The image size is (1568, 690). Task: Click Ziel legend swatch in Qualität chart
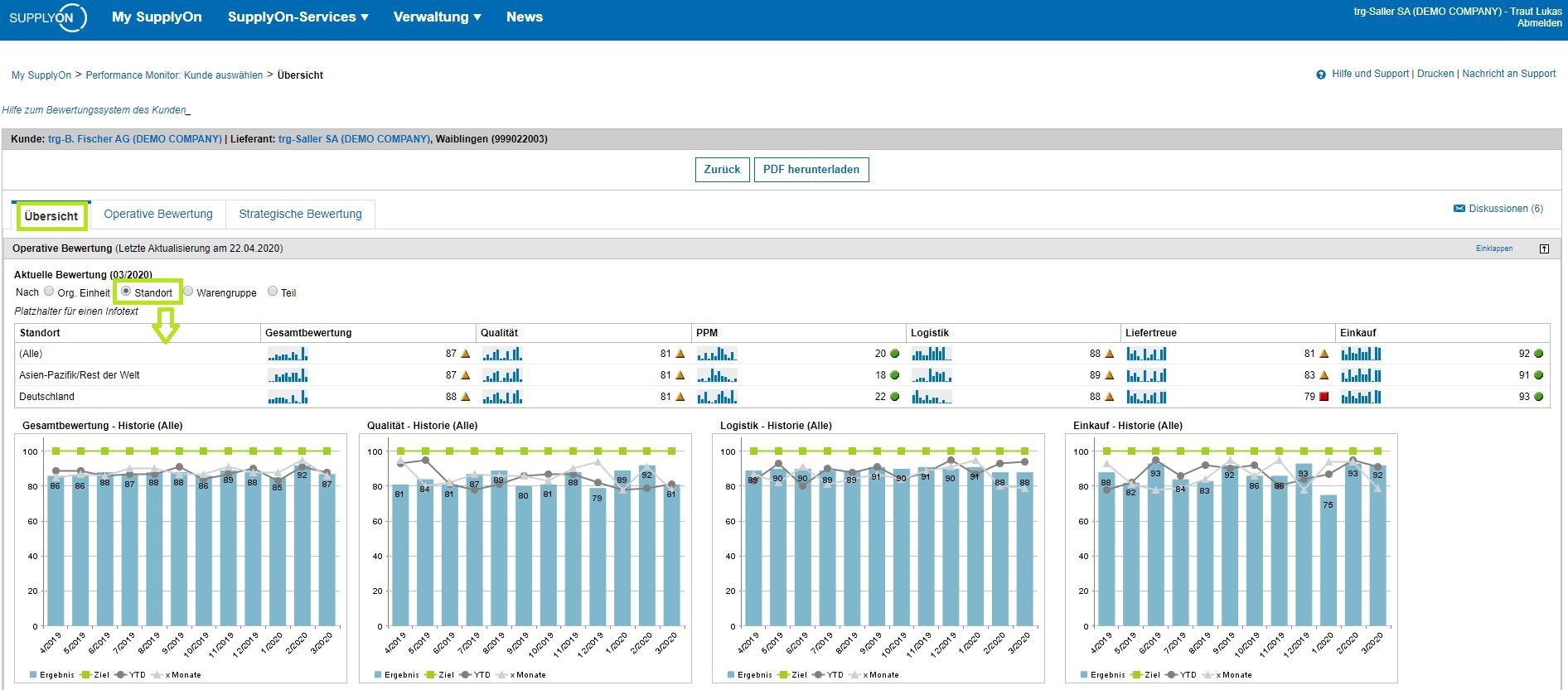click(430, 675)
